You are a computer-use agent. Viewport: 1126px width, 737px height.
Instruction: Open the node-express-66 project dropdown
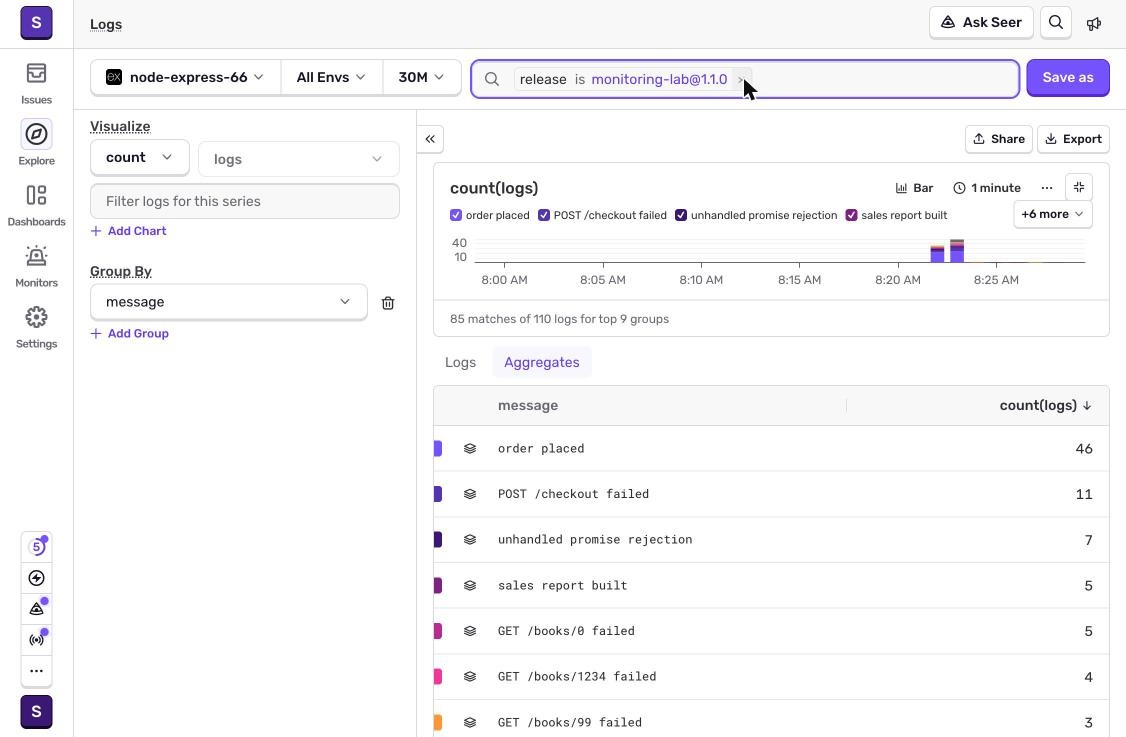click(185, 78)
